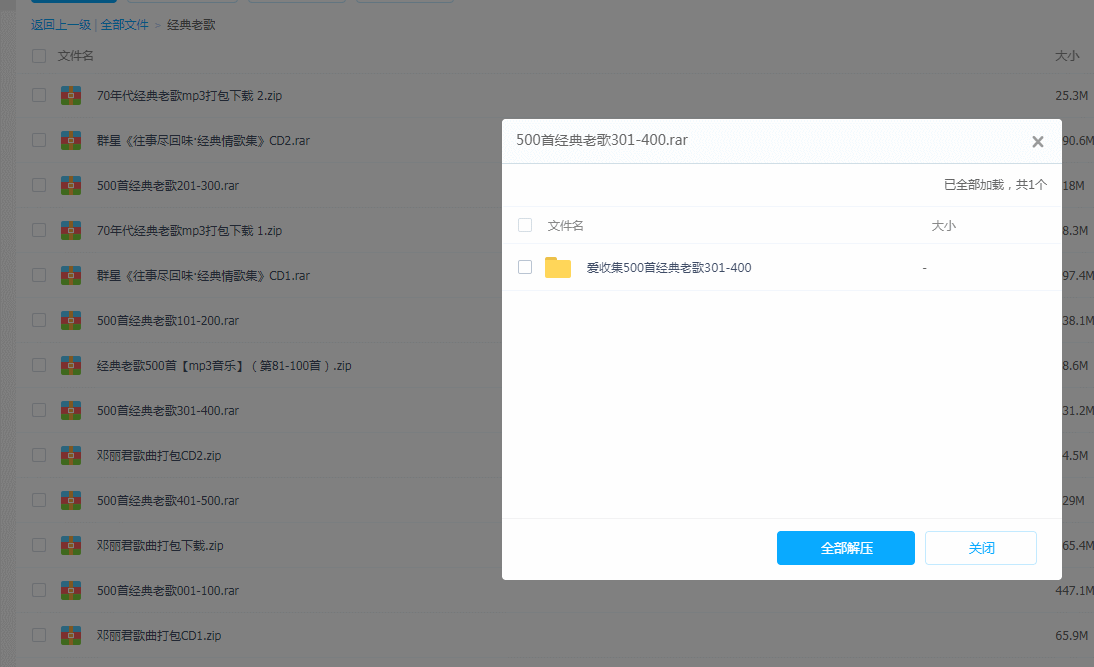This screenshot has height=667, width=1094.
Task: Check the checkbox beside 500首经典老歌401-500.rar
Action: 38,500
